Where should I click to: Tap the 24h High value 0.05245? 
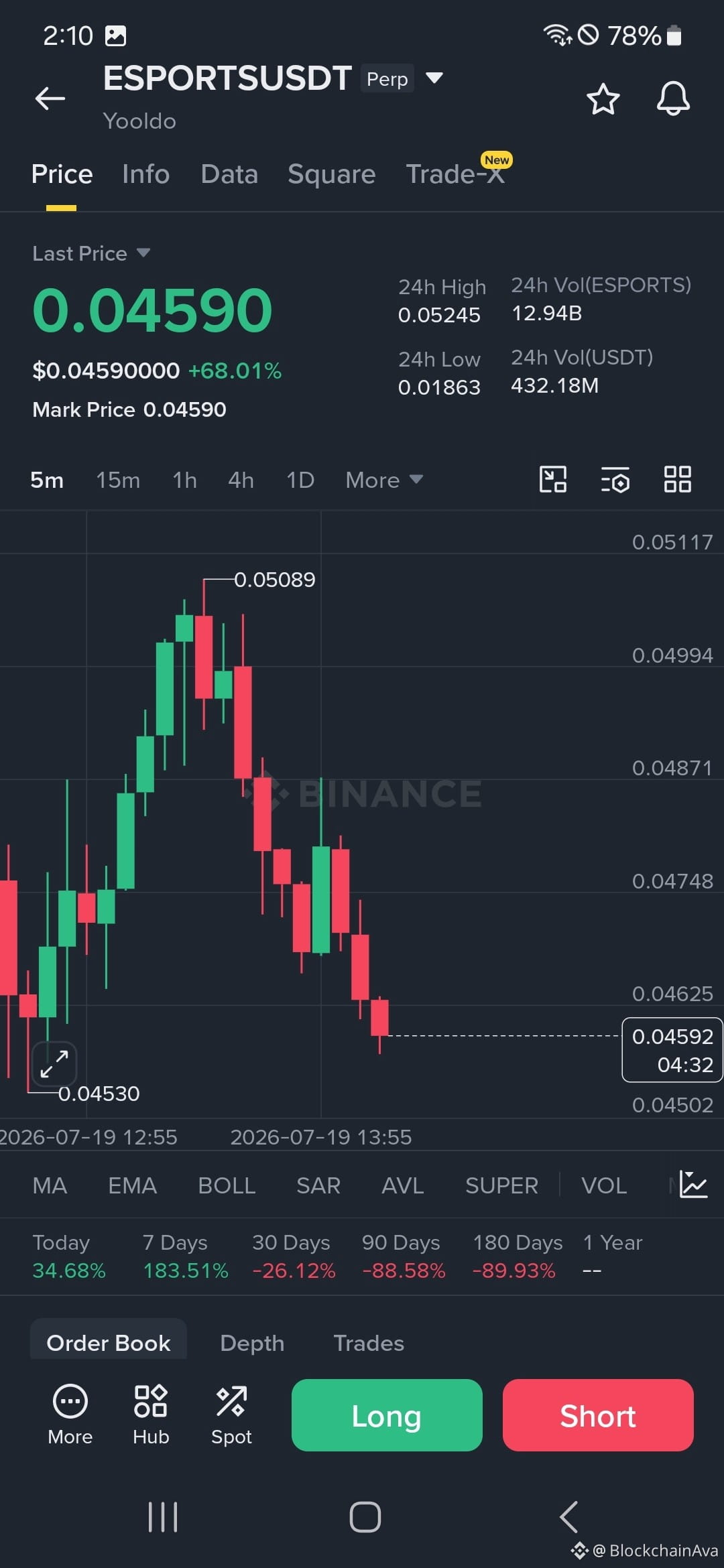coord(439,315)
